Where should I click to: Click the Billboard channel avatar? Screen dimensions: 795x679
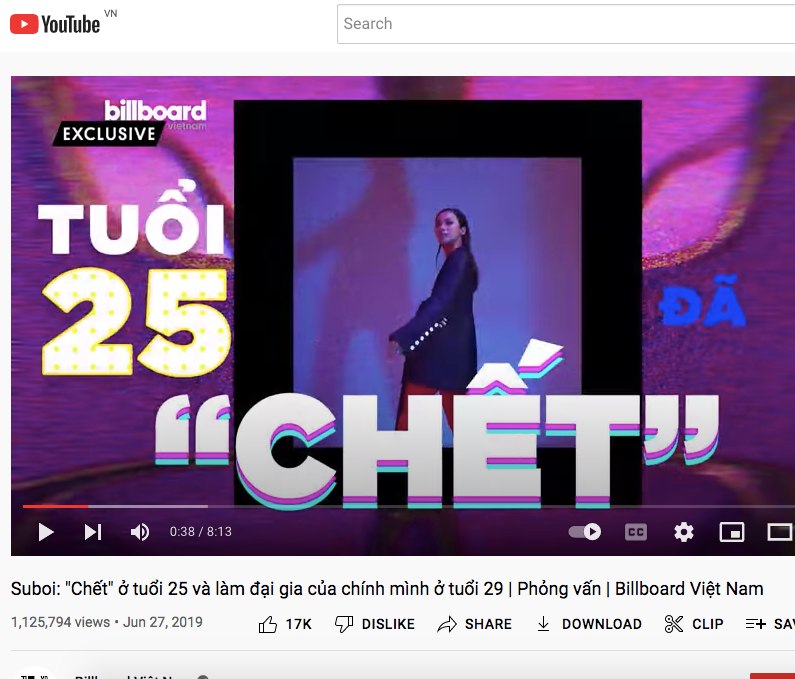(34, 675)
